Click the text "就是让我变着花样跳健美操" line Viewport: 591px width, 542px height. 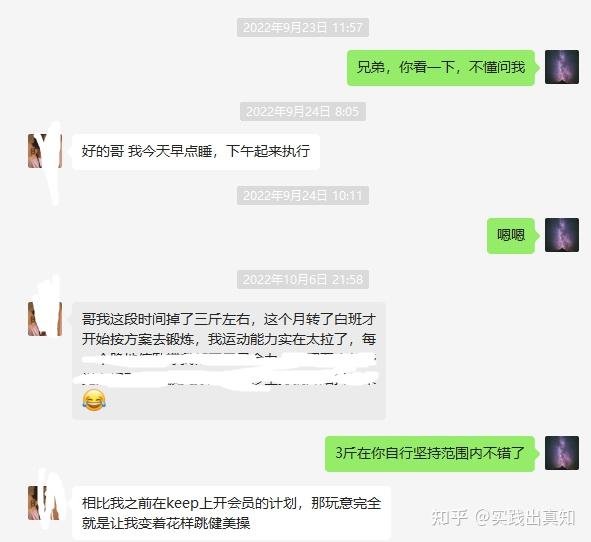pyautogui.click(x=166, y=523)
